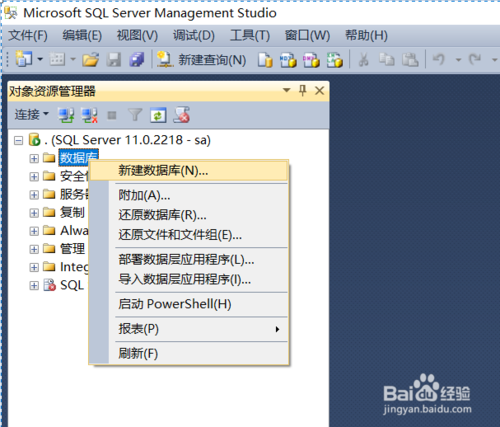Click the Undo arrow icon
The width and height of the screenshot is (500, 427).
tap(439, 60)
